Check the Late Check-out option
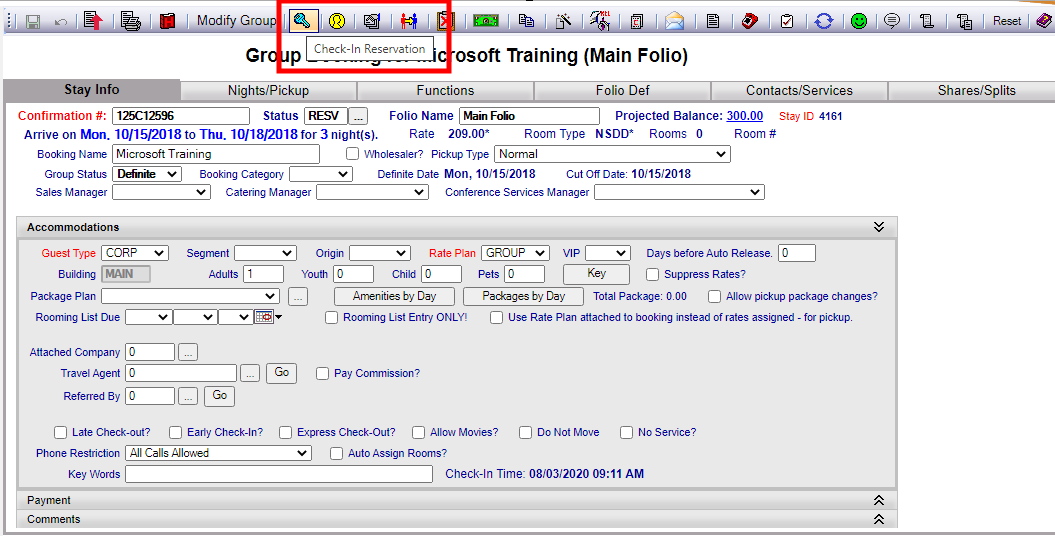 (60, 432)
